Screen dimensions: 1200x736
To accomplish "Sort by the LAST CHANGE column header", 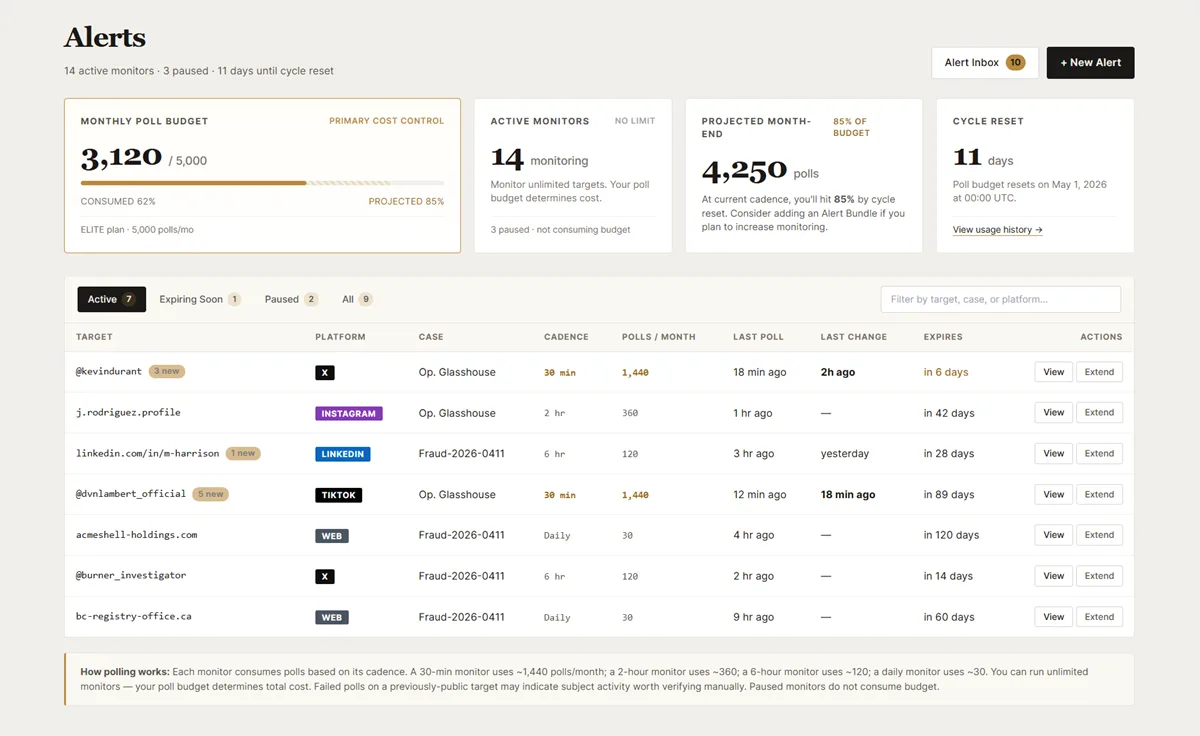I will click(854, 337).
